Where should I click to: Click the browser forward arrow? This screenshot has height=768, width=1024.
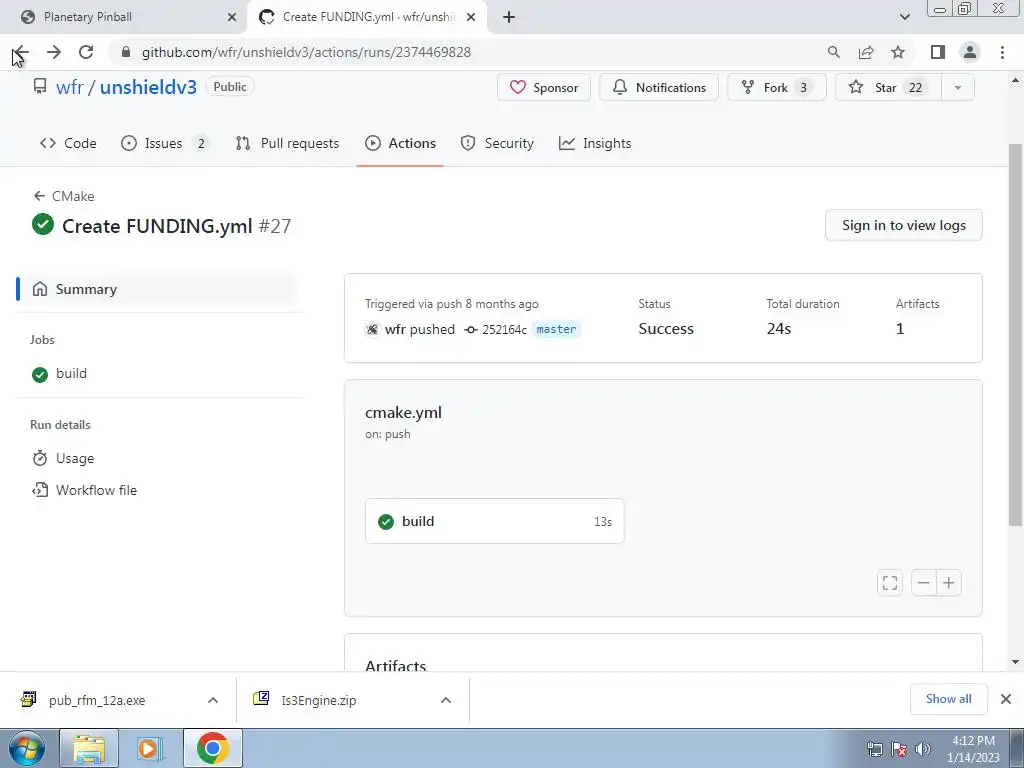[54, 52]
